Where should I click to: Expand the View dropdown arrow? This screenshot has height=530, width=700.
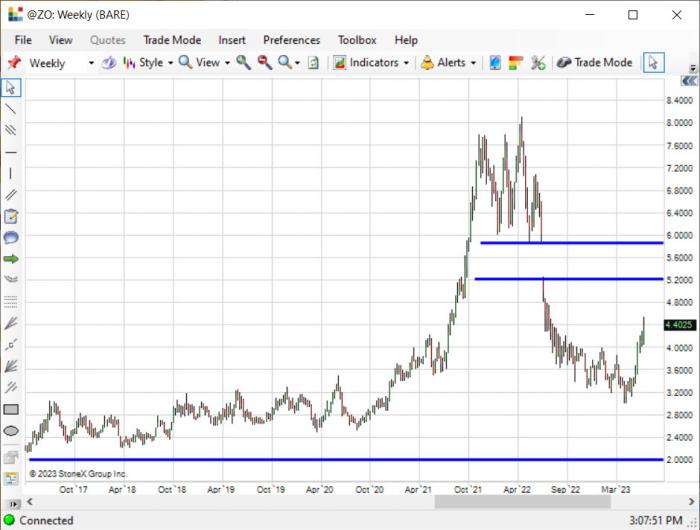227,63
